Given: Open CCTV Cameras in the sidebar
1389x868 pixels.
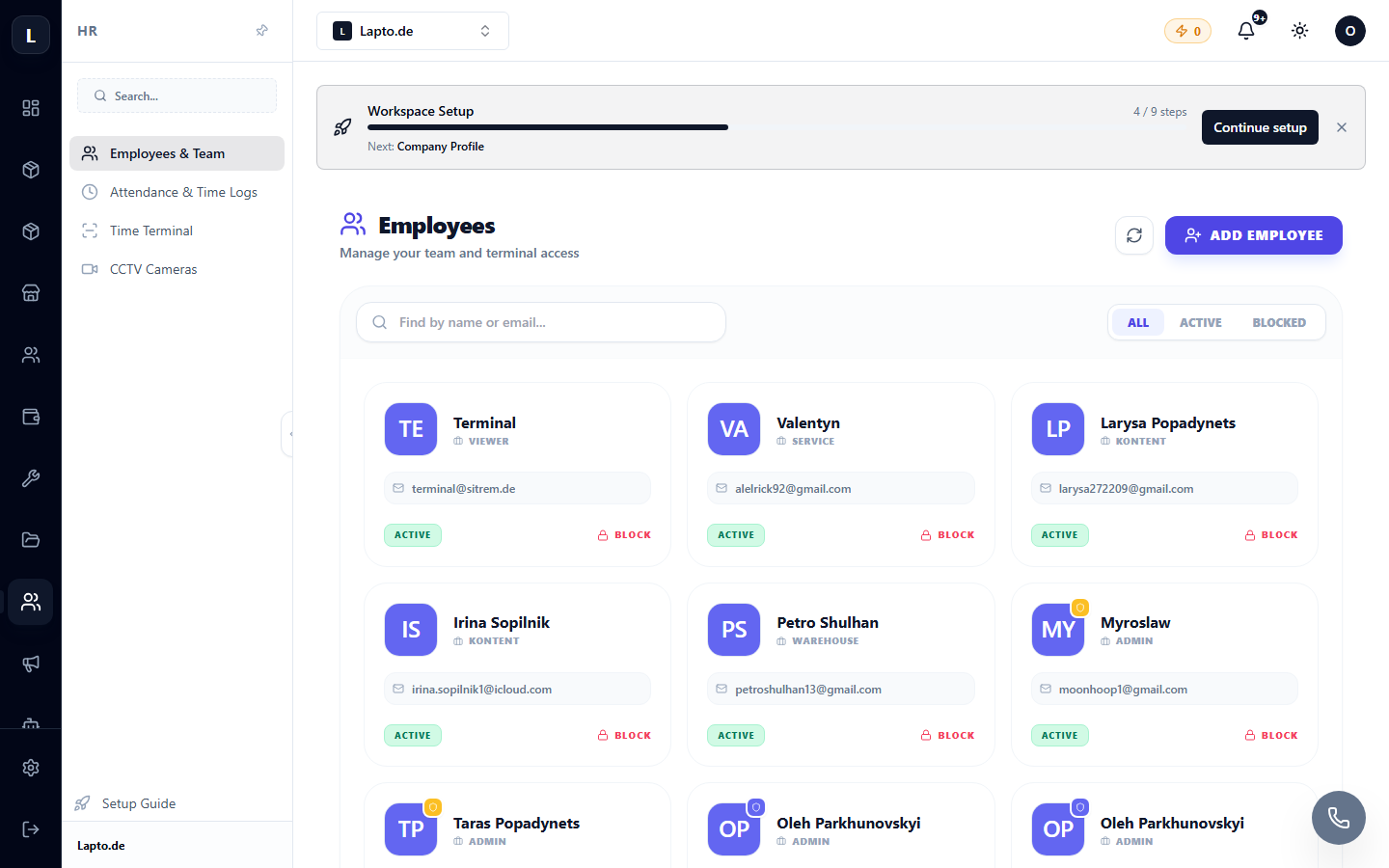Looking at the screenshot, I should pos(177,269).
